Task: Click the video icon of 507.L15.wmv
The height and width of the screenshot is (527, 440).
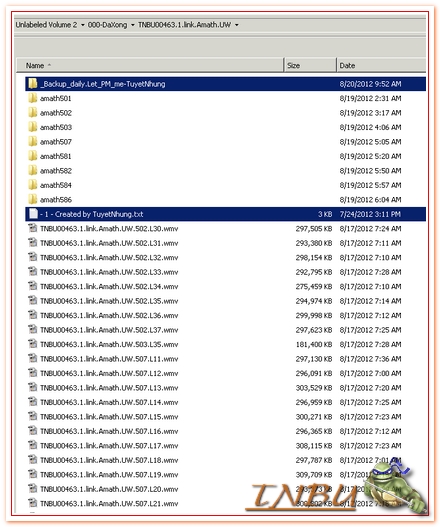Action: coord(33,416)
